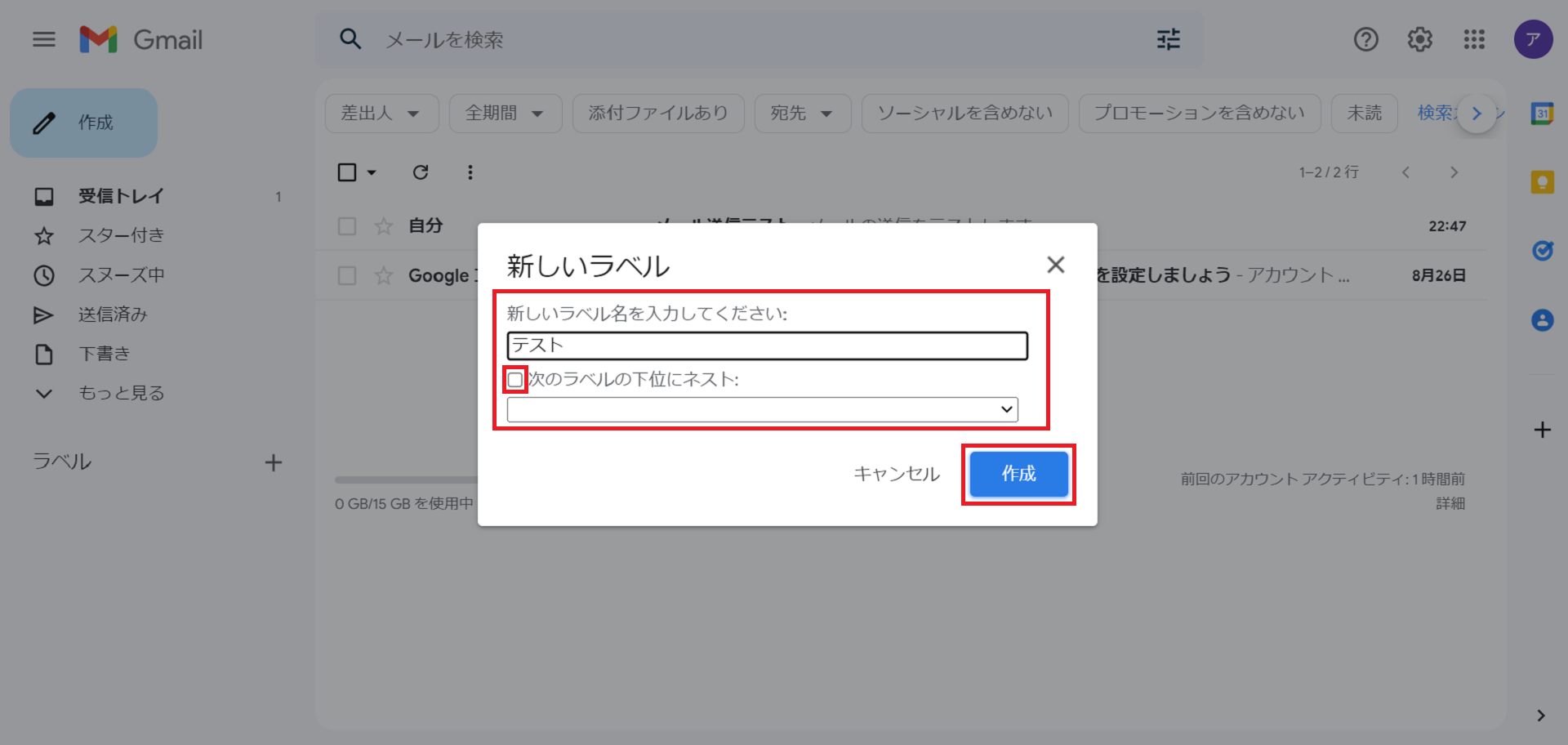The width and height of the screenshot is (1568, 745).
Task: Open the Help support icon
Action: click(x=1365, y=39)
